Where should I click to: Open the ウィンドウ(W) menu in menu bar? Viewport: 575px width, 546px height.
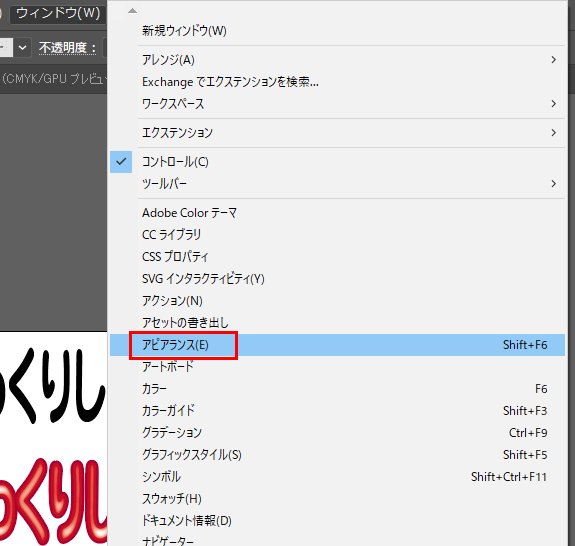point(58,14)
